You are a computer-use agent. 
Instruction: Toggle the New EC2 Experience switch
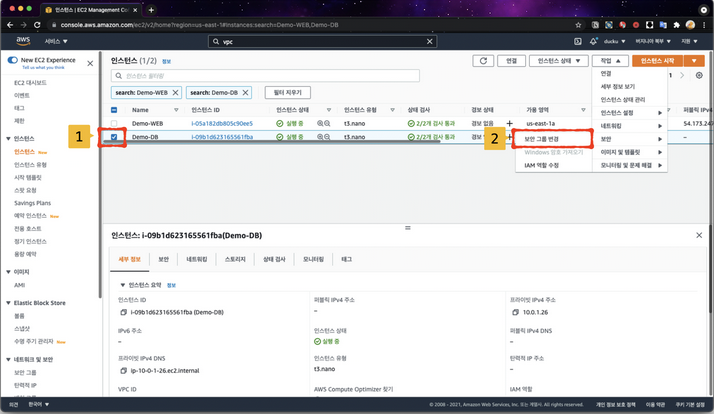[13, 61]
